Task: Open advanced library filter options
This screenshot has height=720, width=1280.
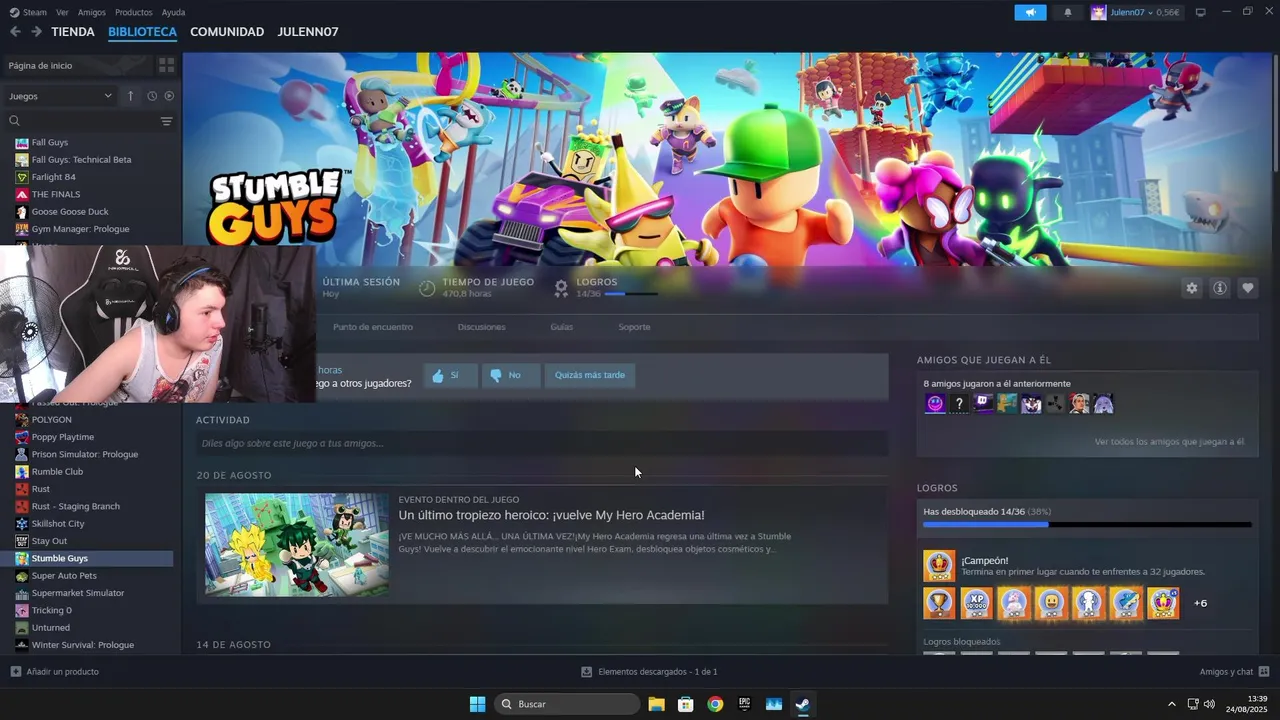Action: [x=167, y=121]
